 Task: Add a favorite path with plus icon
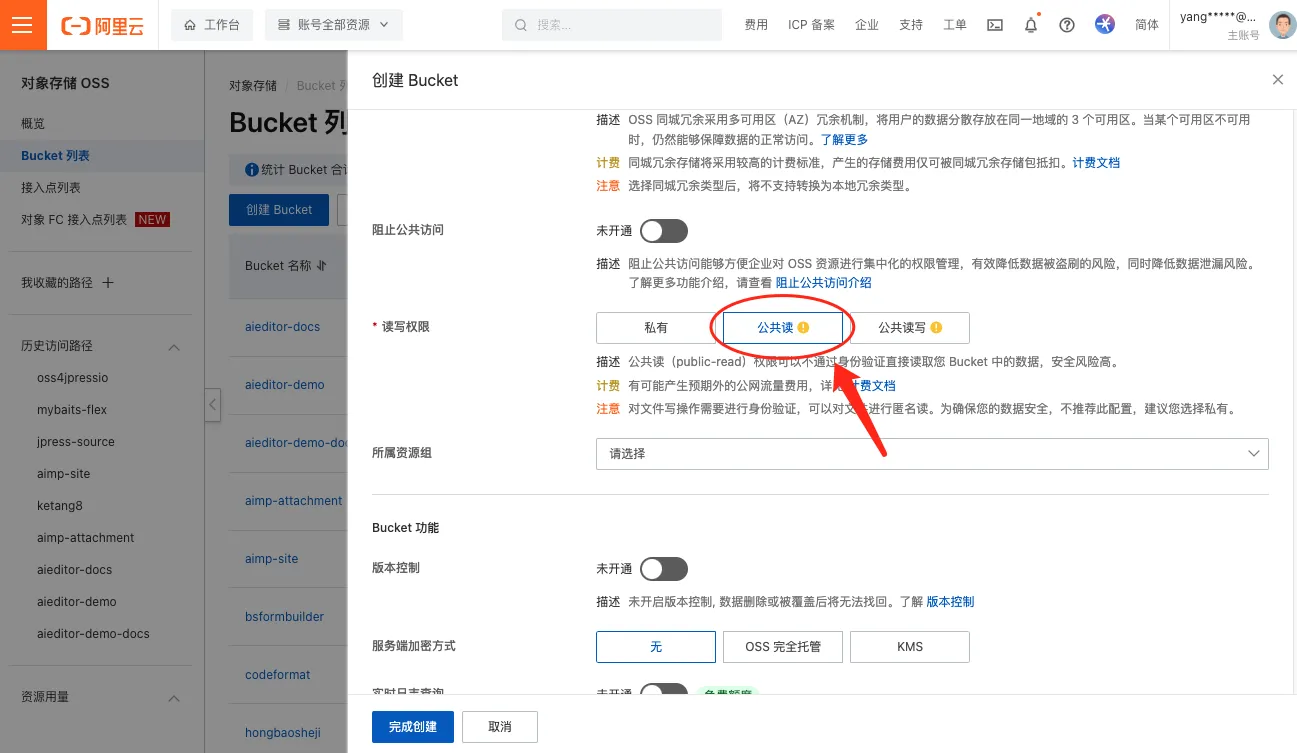(108, 283)
